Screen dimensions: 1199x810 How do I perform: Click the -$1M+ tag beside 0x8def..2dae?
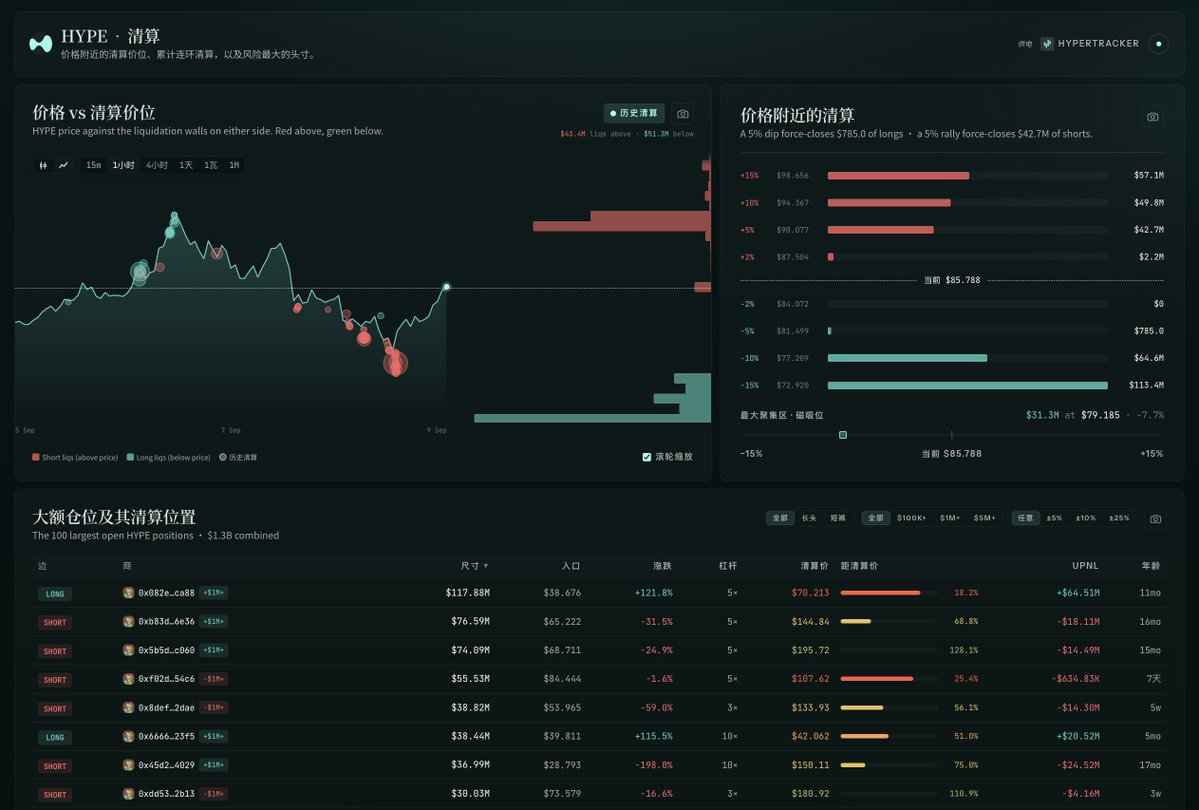click(214, 708)
